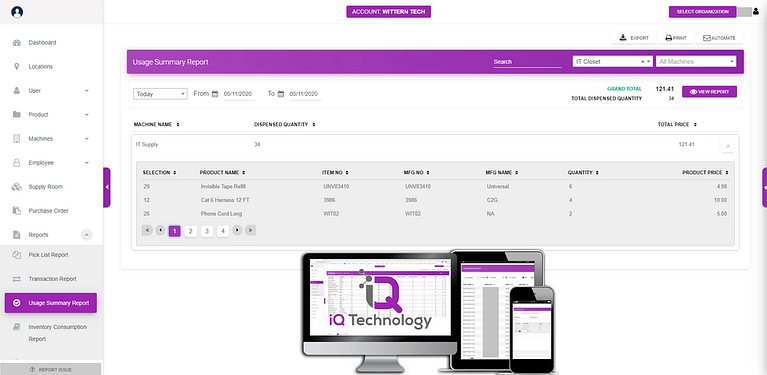Image resolution: width=767 pixels, height=375 pixels.
Task: Open Supply Room icon in sidebar
Action: (x=17, y=187)
